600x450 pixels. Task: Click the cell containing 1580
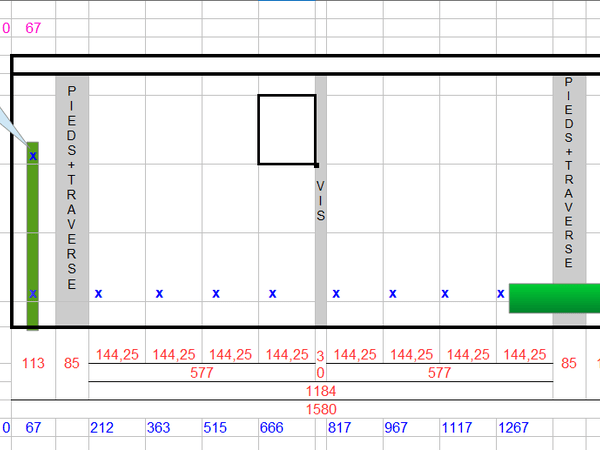[x=320, y=408]
